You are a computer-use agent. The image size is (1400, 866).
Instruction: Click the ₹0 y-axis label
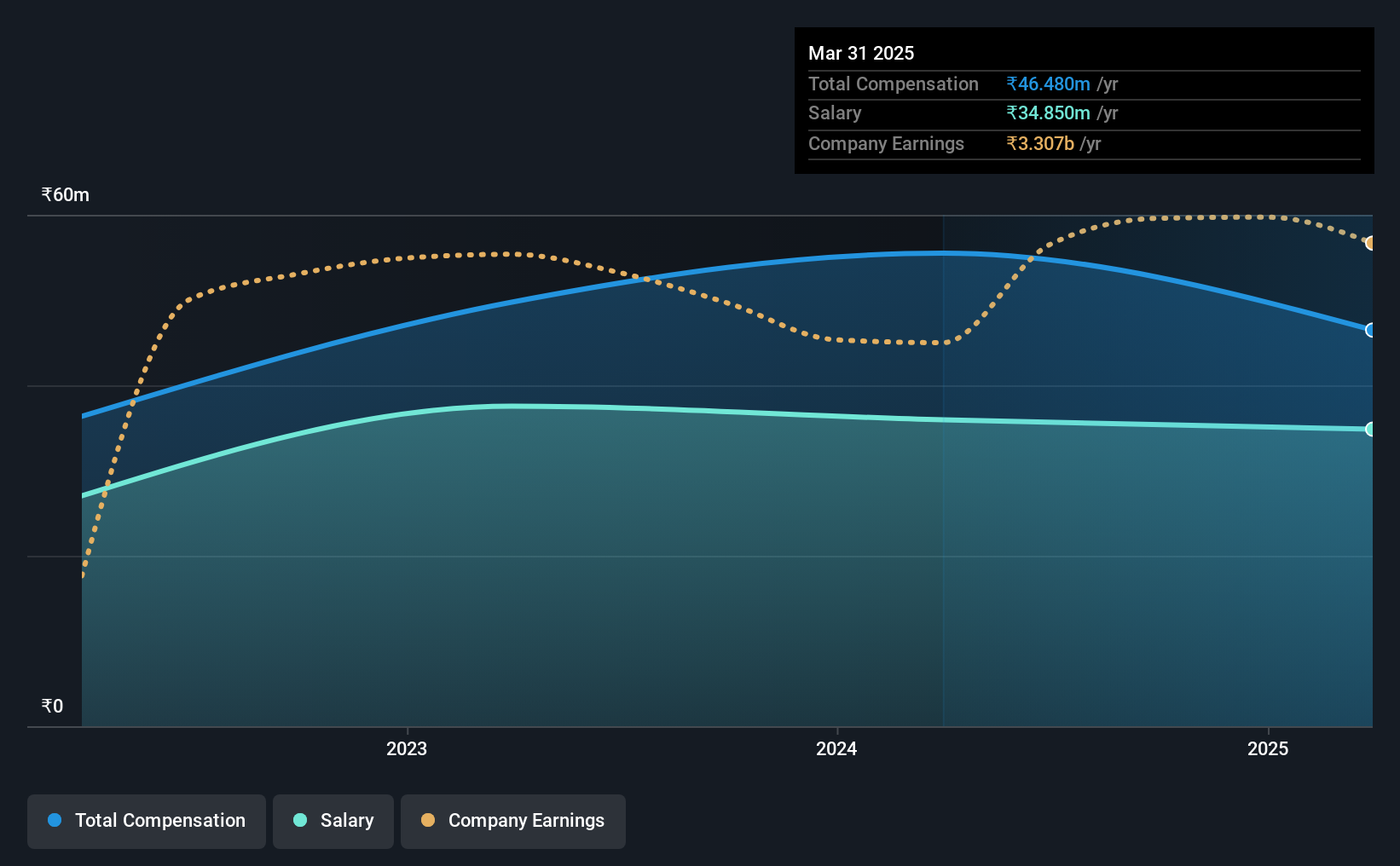pos(52,706)
